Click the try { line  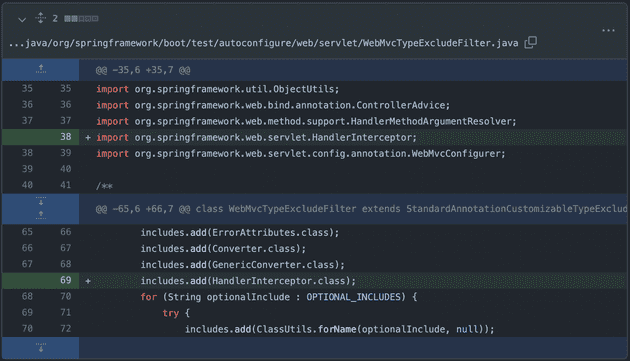coord(176,313)
